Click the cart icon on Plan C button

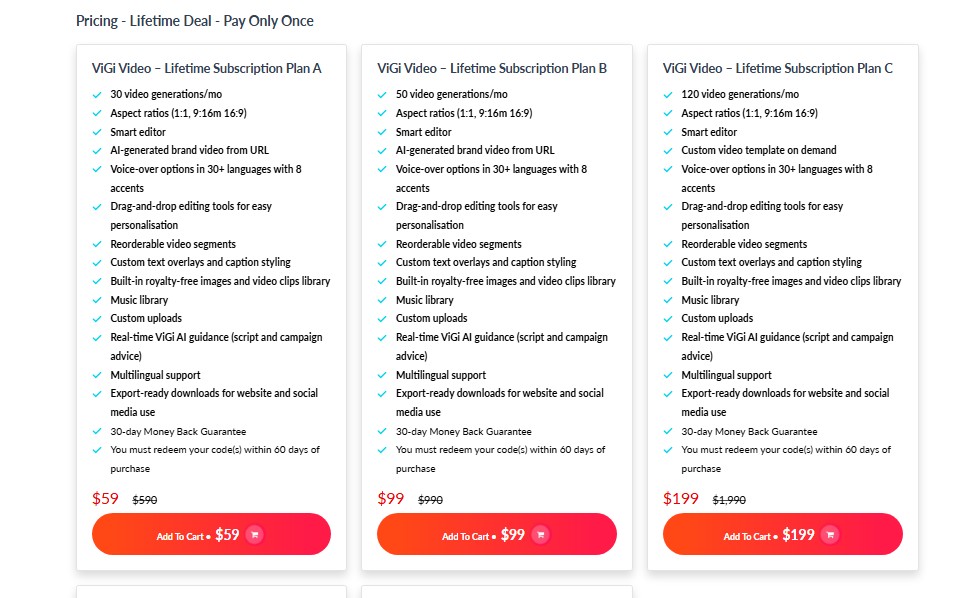[x=829, y=534]
